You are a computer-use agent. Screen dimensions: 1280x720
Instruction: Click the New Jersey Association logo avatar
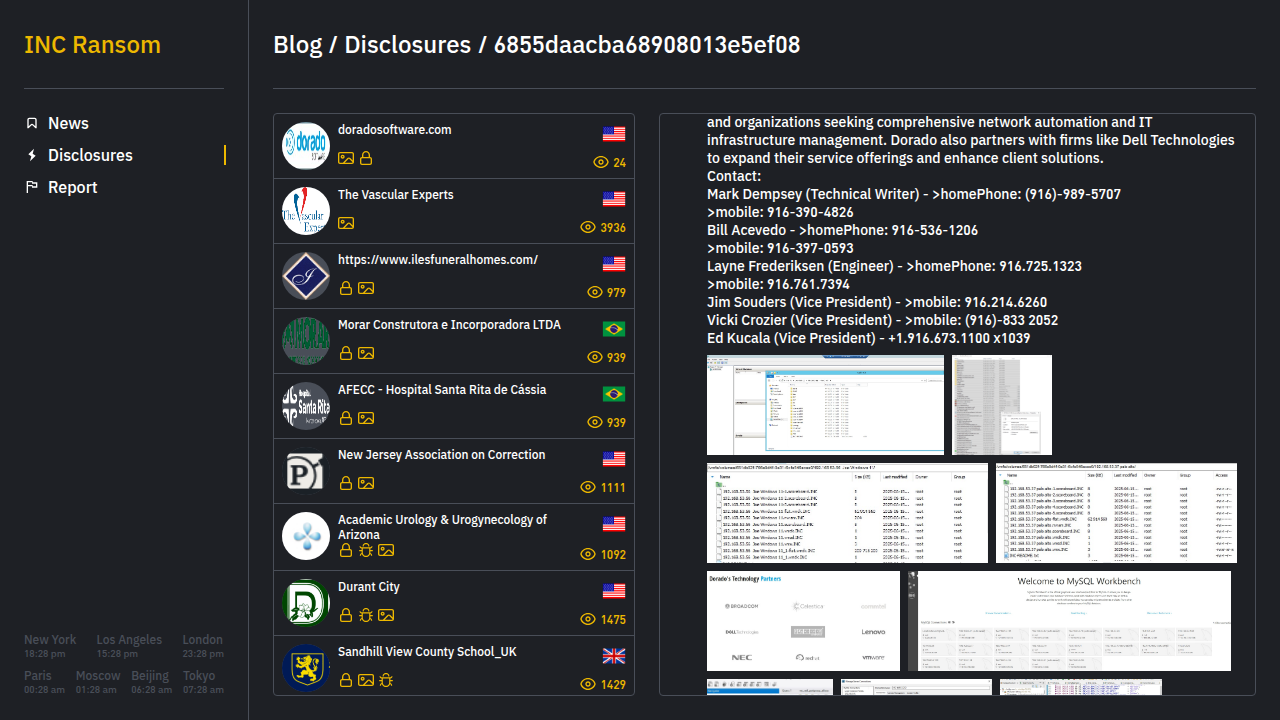click(306, 471)
